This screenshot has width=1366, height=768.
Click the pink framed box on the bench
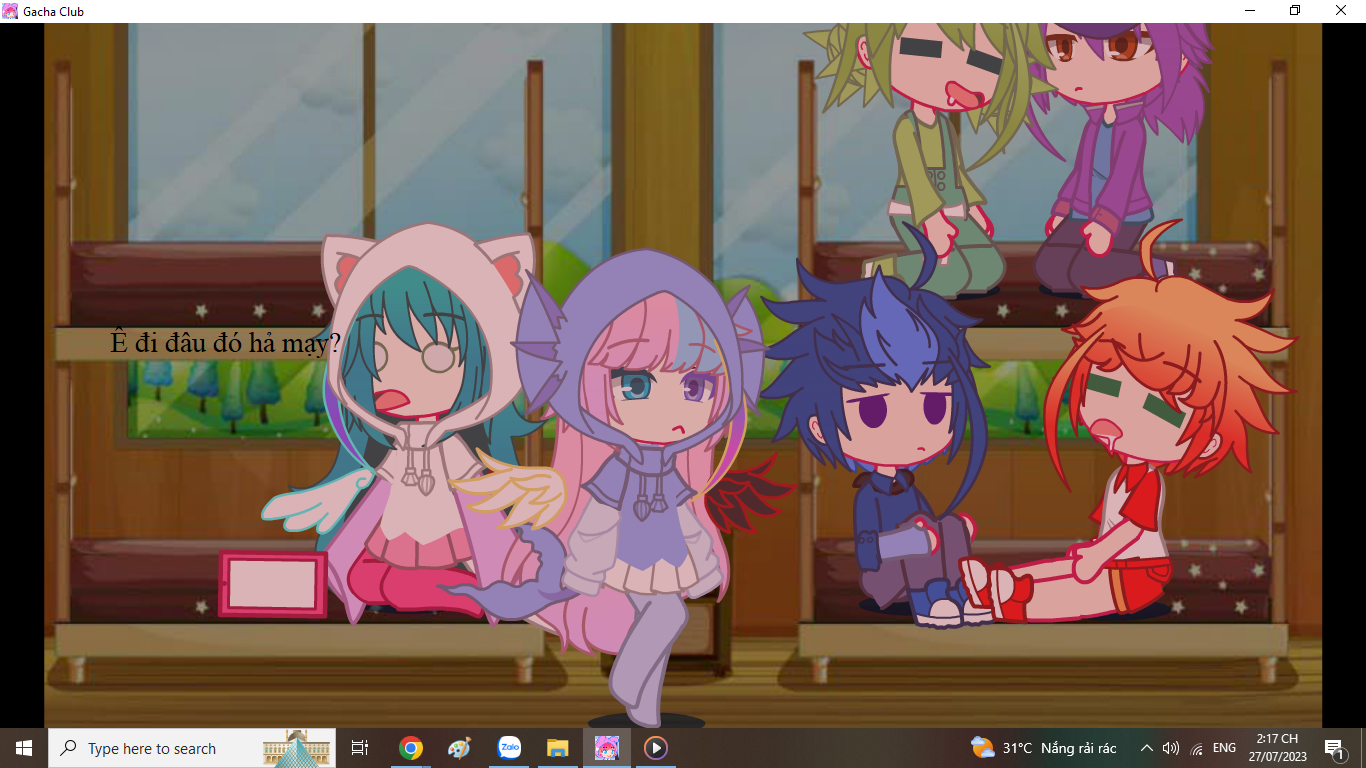[x=273, y=583]
